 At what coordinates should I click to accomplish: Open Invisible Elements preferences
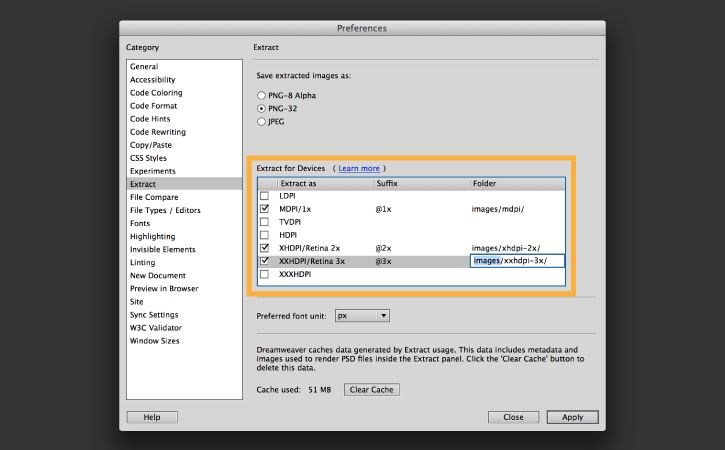coord(184,249)
